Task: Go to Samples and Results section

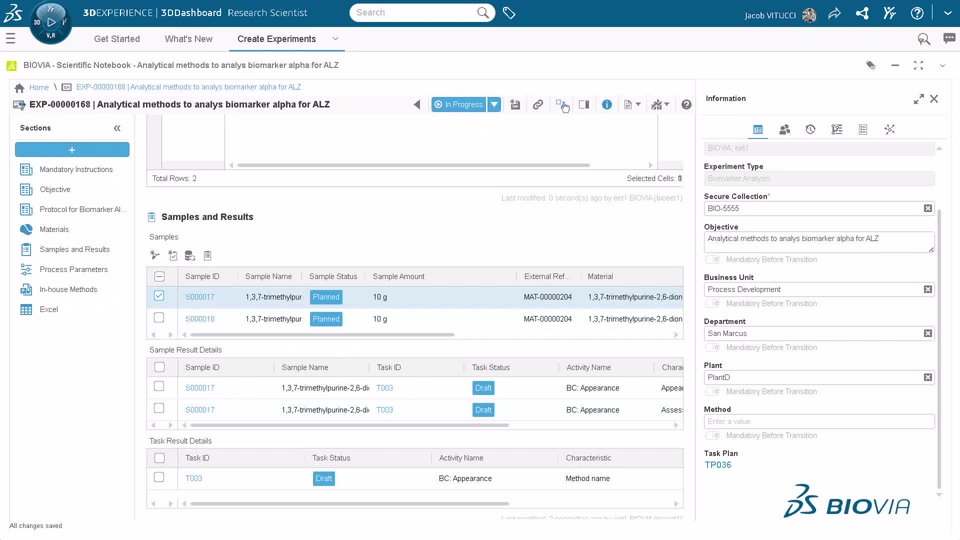Action: click(75, 250)
